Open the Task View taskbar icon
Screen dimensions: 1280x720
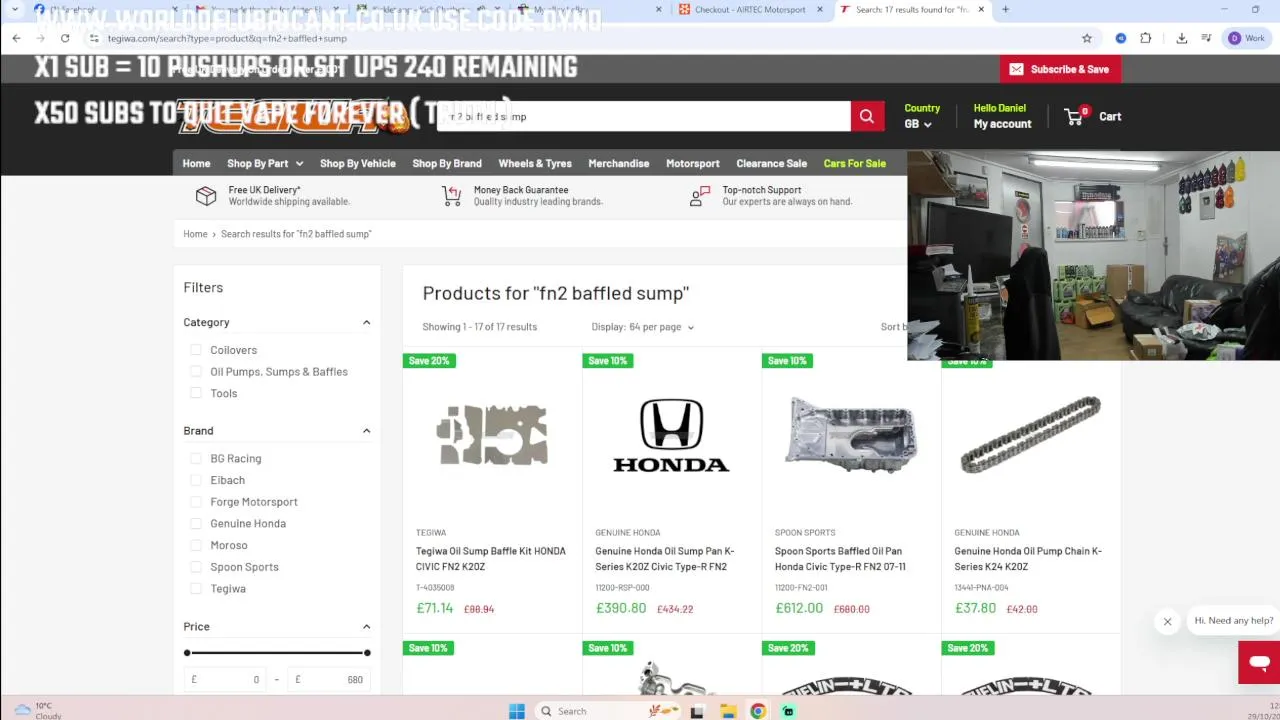(697, 711)
